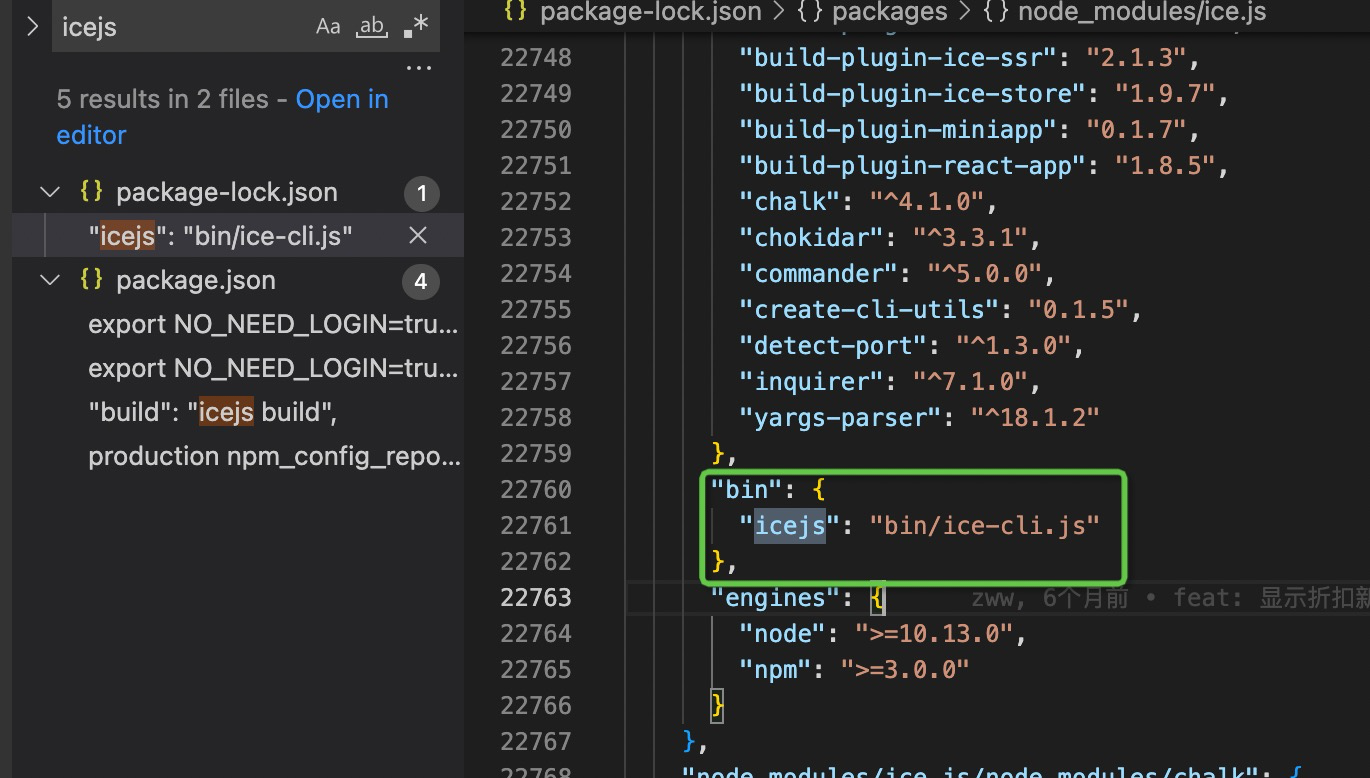Screen dimensions: 1370x778
Task: Click ">=10.13.0" node version value
Action: pyautogui.click(x=935, y=633)
